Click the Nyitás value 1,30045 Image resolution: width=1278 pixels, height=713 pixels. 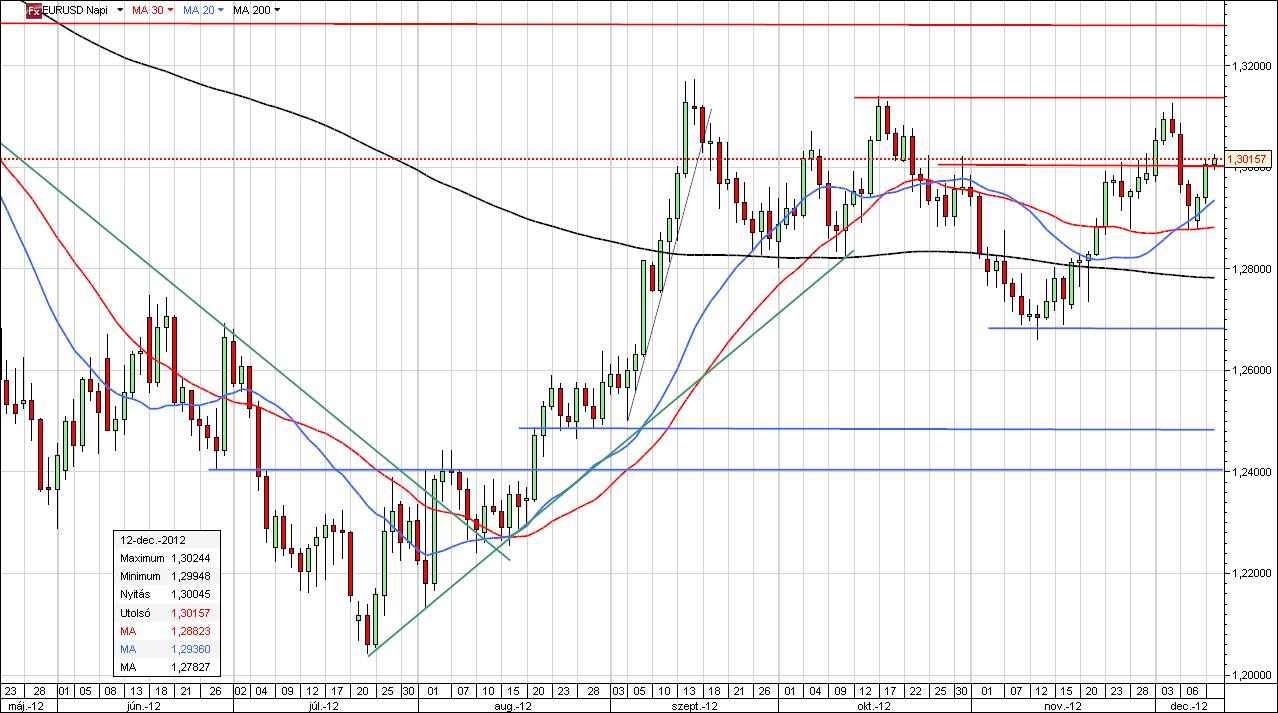click(191, 594)
